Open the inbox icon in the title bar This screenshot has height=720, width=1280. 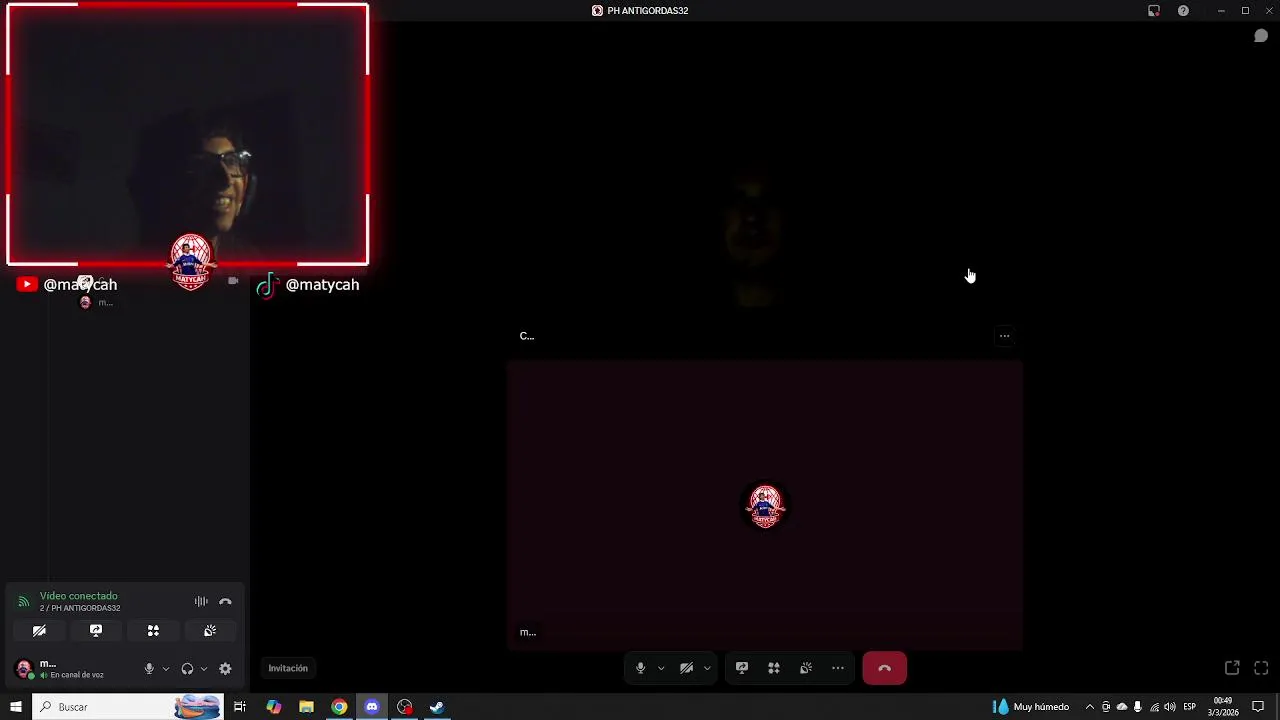[1154, 11]
